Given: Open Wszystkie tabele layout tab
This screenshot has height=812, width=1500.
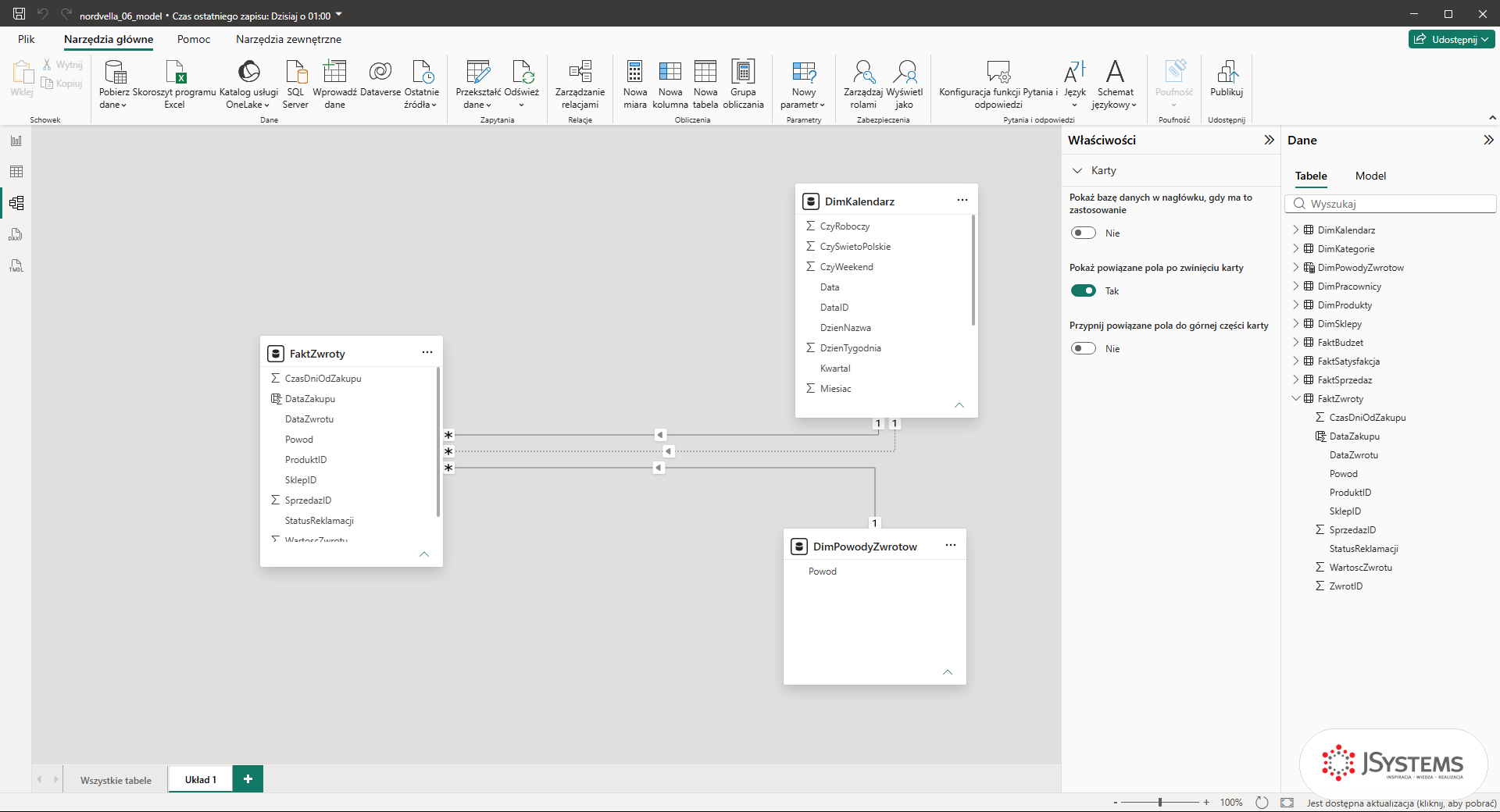Looking at the screenshot, I should 116,780.
